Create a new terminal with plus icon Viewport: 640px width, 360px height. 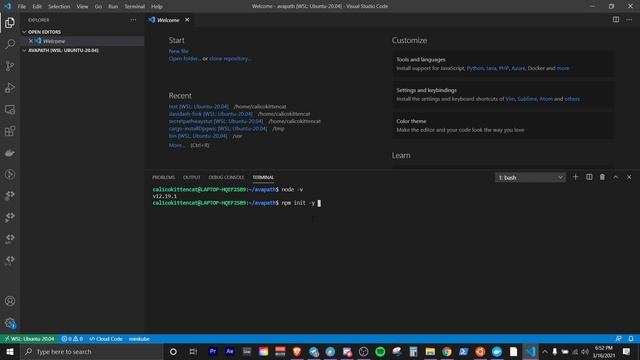tap(576, 177)
